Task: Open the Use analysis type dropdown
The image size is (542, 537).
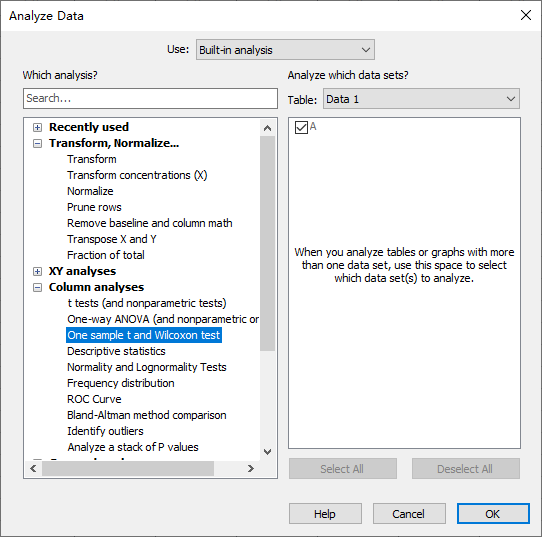Action: tap(285, 50)
